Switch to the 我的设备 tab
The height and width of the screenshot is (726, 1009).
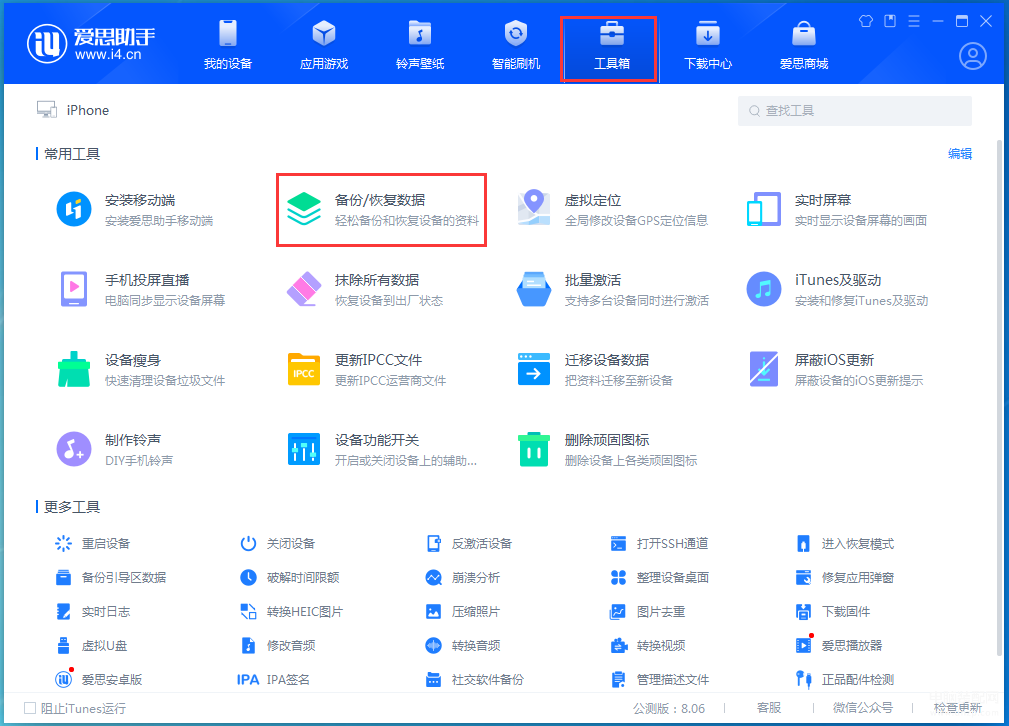[228, 44]
